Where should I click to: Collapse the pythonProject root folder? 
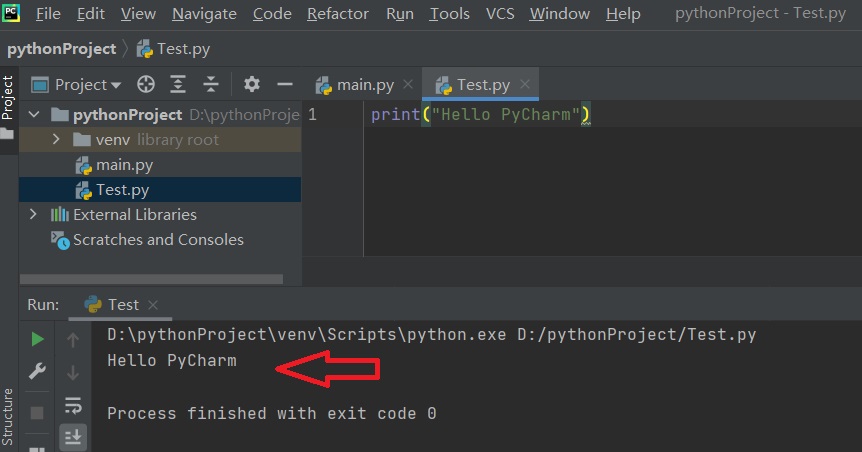coord(34,114)
